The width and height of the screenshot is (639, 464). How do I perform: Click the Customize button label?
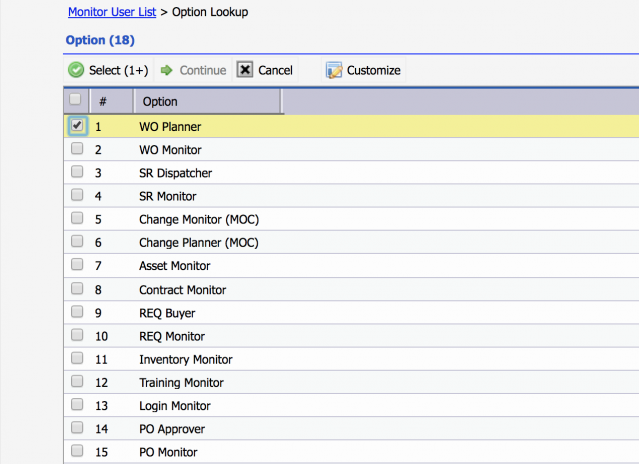tap(373, 70)
